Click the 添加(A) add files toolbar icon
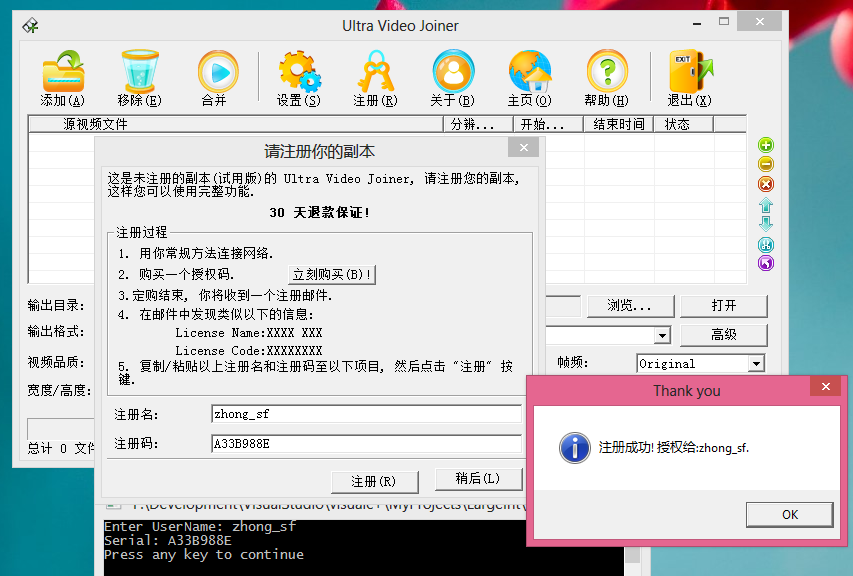The width and height of the screenshot is (853, 576). pyautogui.click(x=63, y=72)
